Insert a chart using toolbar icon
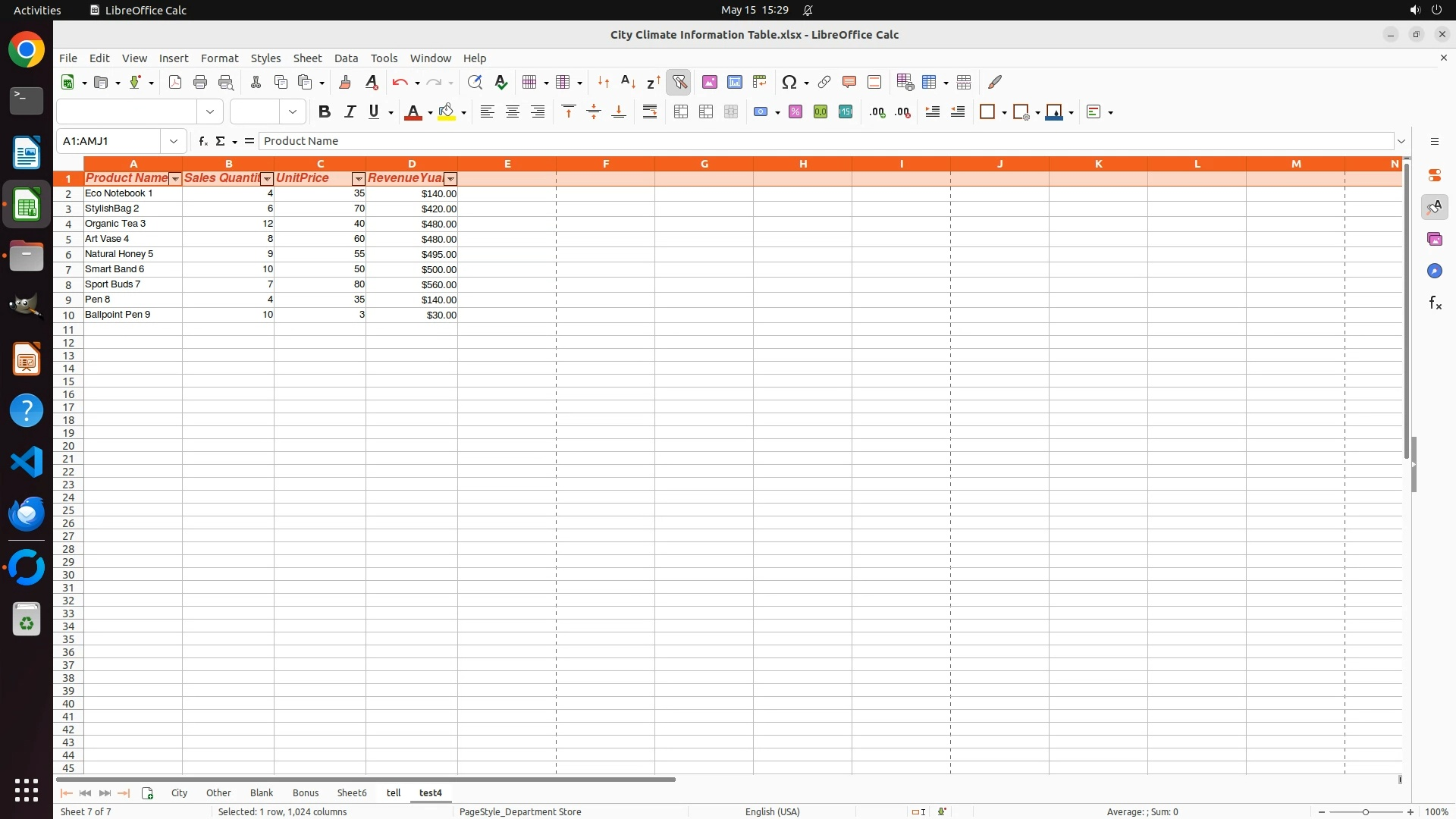 [734, 82]
